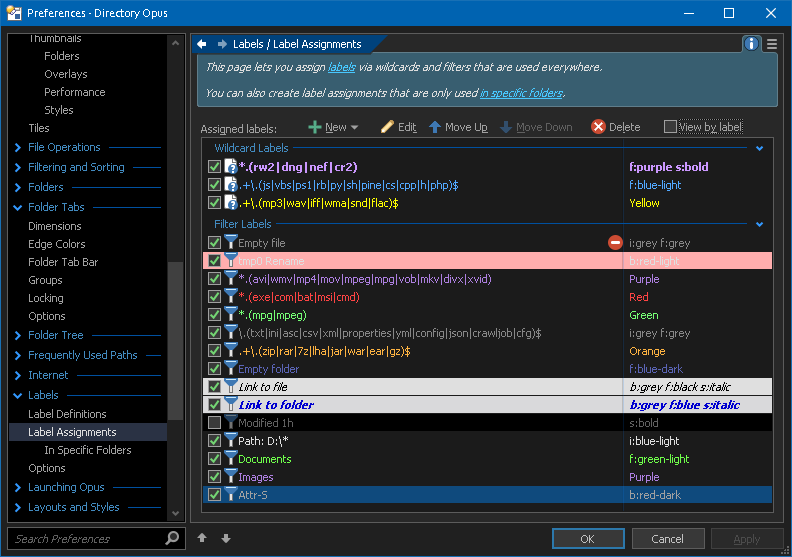The width and height of the screenshot is (792, 557).
Task: Expand the Folder Tree category
Action: click(18, 335)
